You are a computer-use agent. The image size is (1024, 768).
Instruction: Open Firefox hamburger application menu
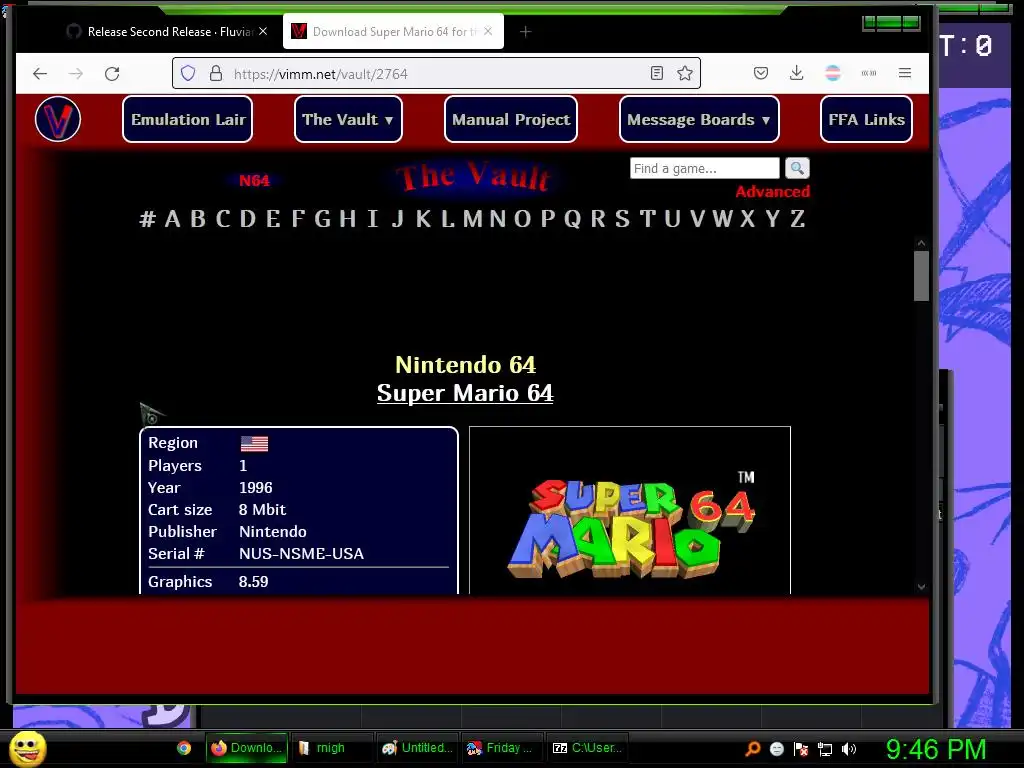[904, 73]
